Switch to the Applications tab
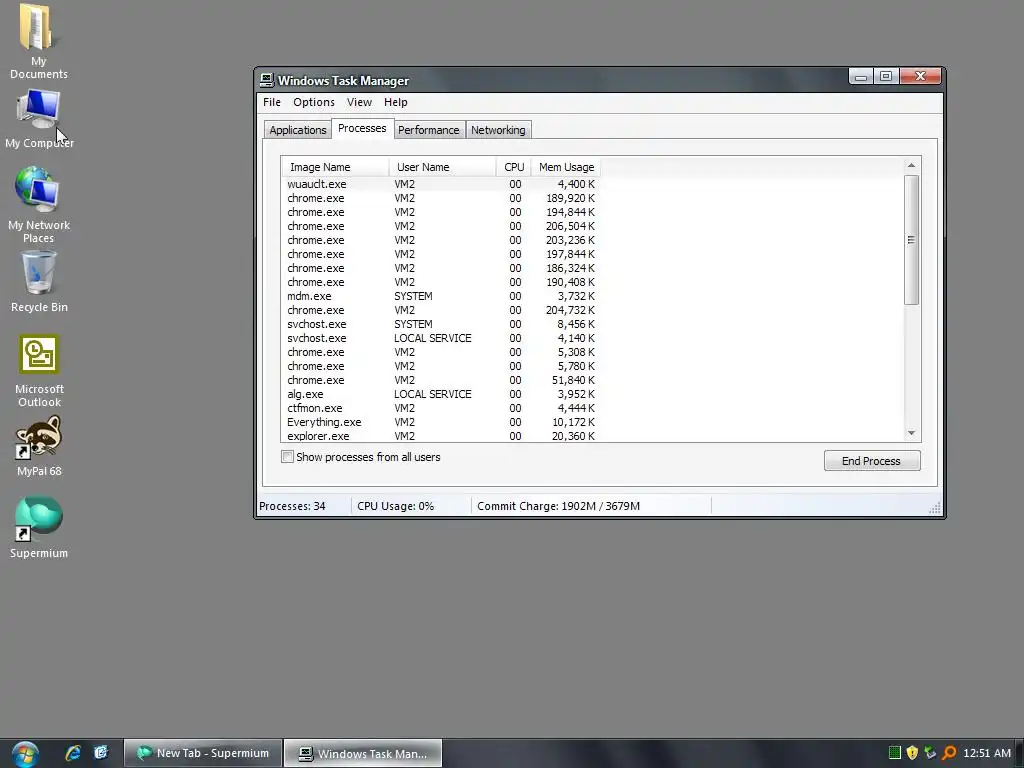The width and height of the screenshot is (1024, 768). tap(298, 130)
